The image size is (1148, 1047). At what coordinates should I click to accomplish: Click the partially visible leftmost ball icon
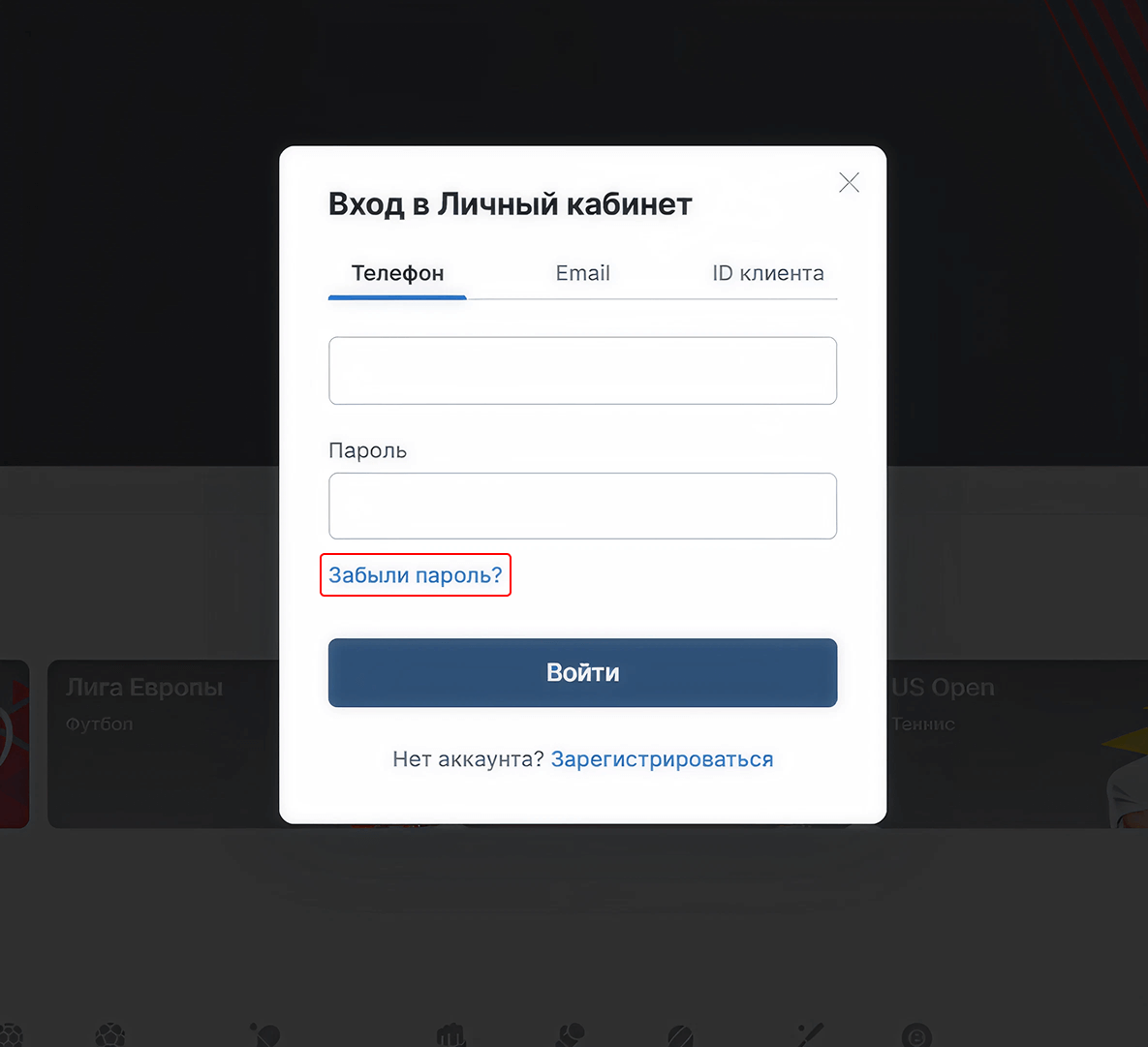click(x=11, y=1035)
